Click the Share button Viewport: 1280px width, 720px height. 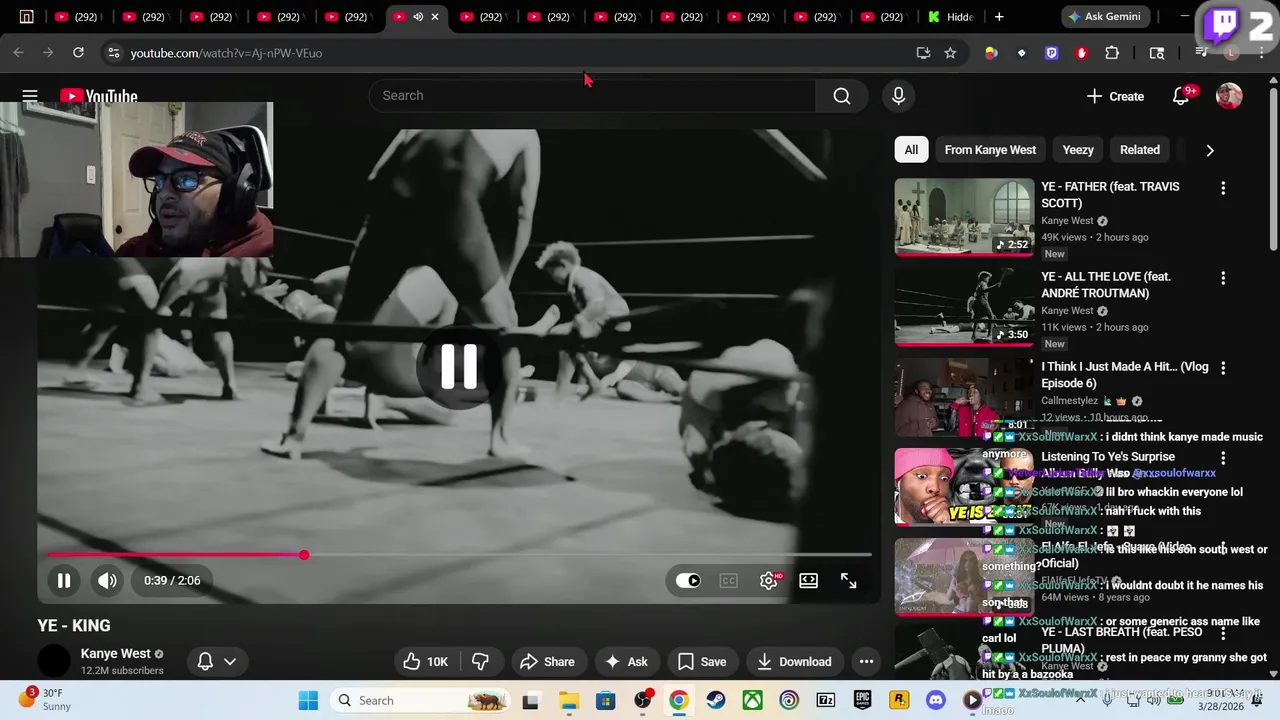pyautogui.click(x=547, y=661)
